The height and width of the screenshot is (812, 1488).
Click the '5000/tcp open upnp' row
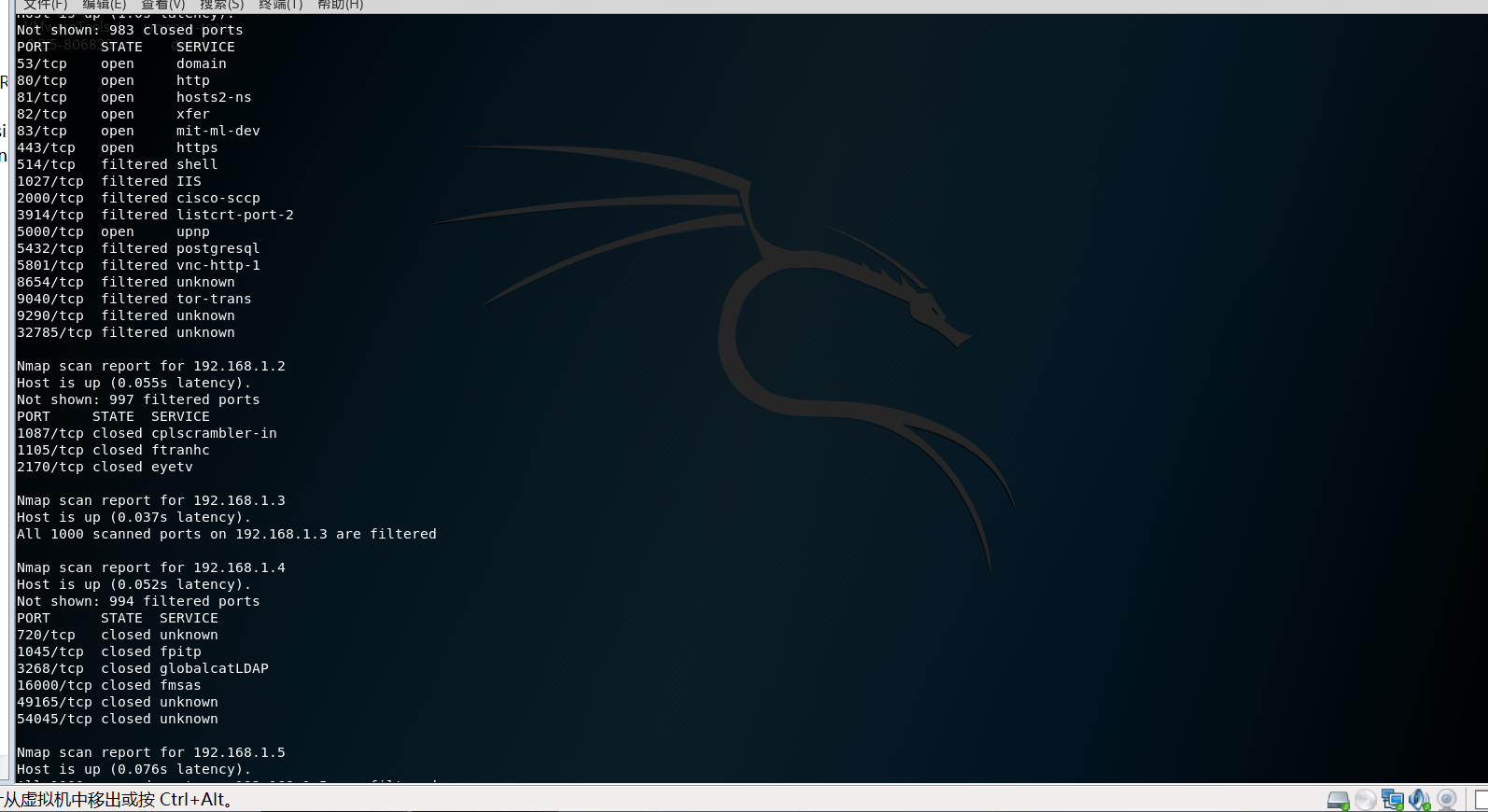coord(113,231)
